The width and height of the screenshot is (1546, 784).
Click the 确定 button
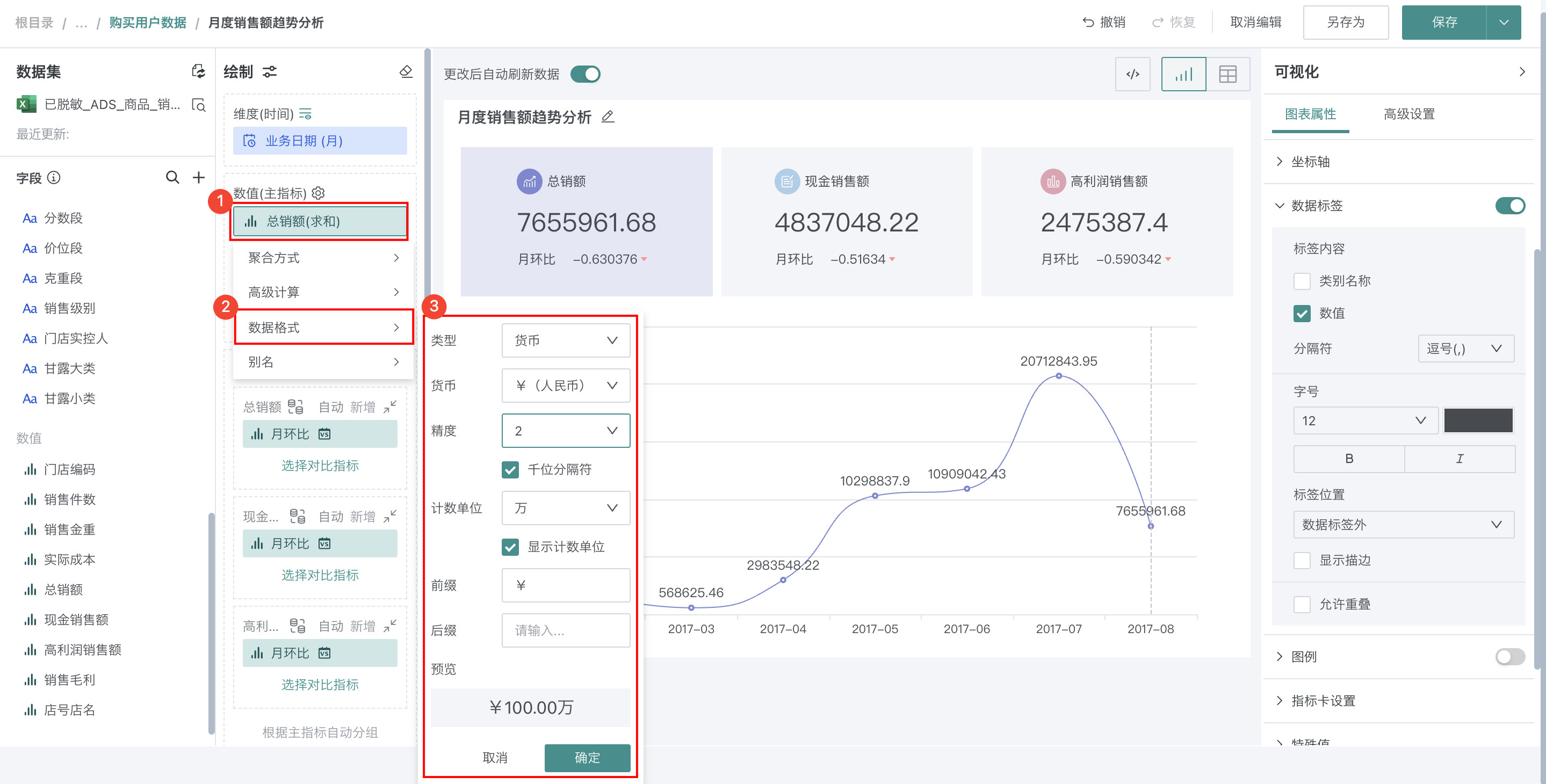(587, 757)
